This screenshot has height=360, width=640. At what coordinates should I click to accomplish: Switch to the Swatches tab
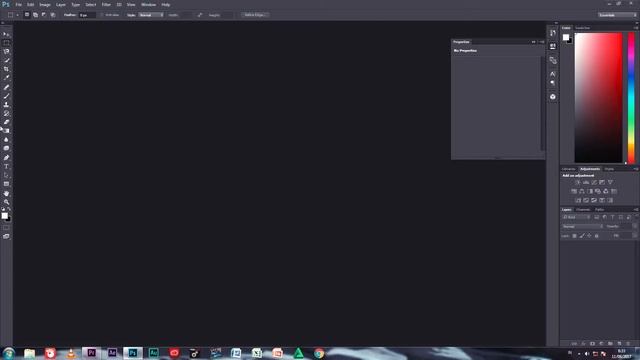click(582, 28)
